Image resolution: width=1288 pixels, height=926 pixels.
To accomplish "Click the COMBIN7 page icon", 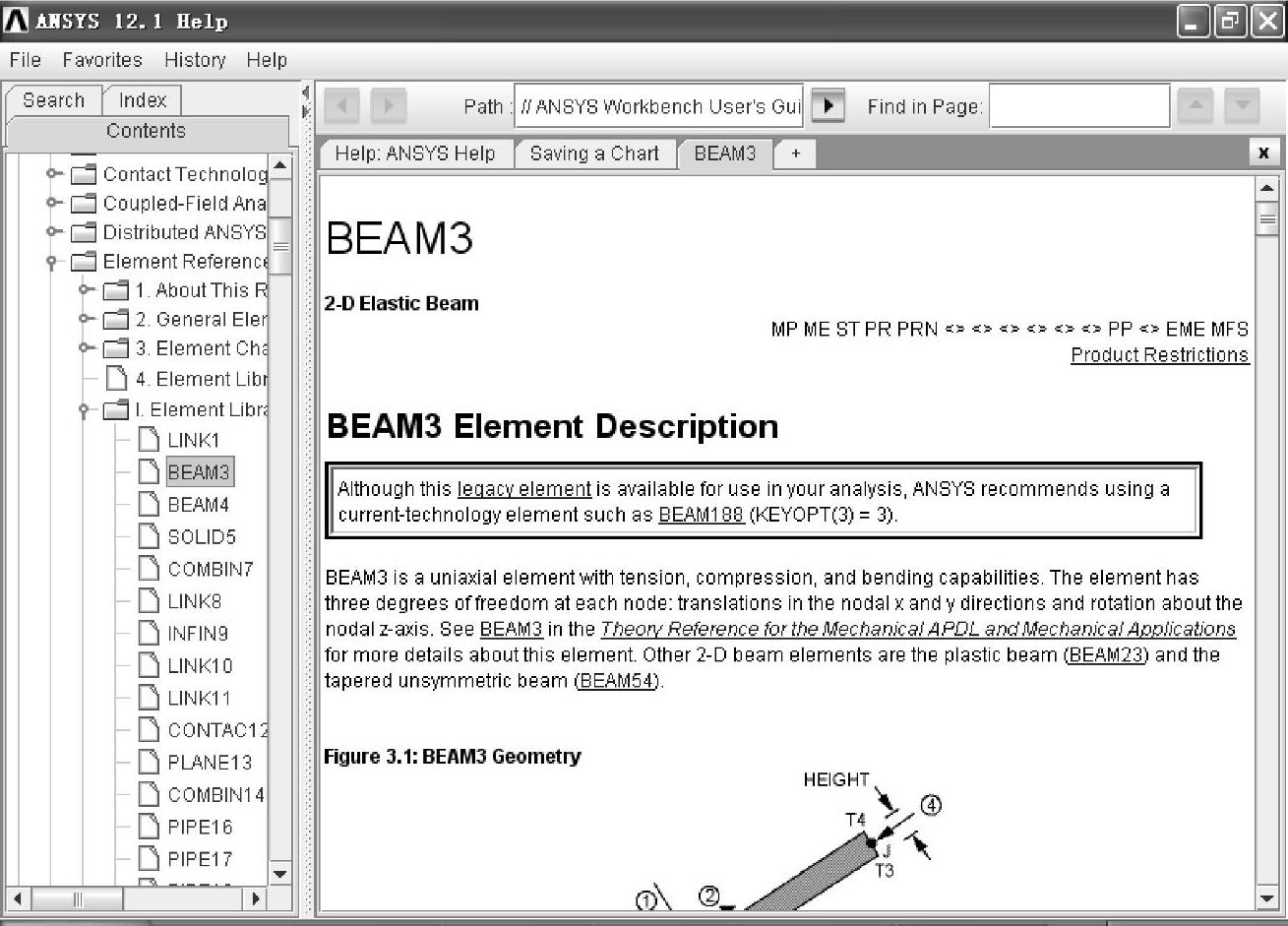I will pos(149,569).
